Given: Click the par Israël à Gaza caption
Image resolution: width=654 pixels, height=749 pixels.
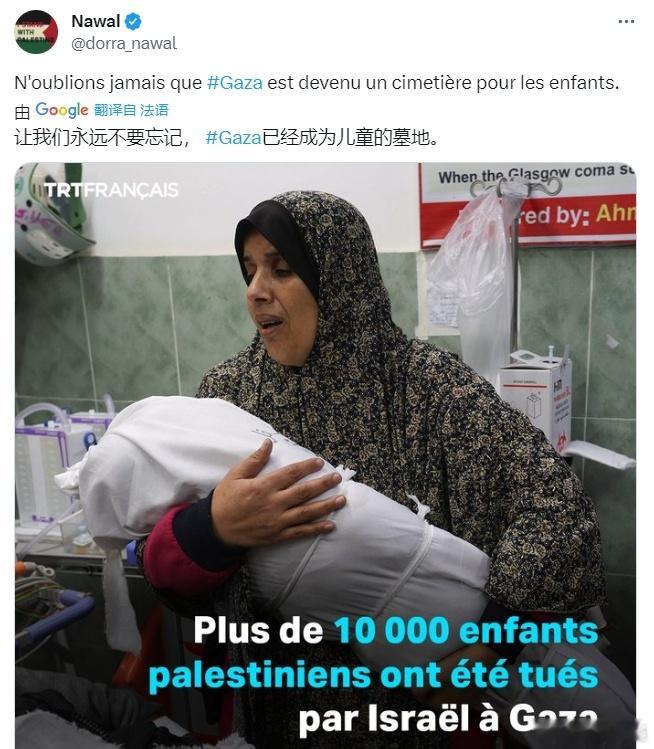Looking at the screenshot, I should coord(448,719).
